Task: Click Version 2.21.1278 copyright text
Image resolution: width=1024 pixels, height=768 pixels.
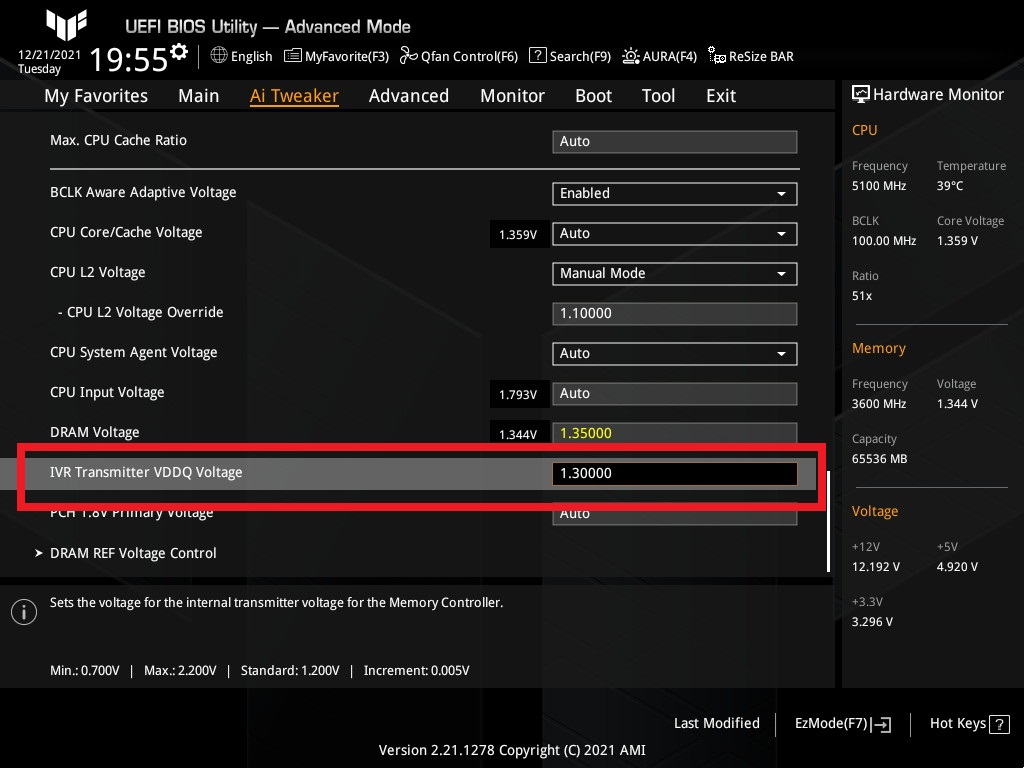Action: click(x=512, y=750)
